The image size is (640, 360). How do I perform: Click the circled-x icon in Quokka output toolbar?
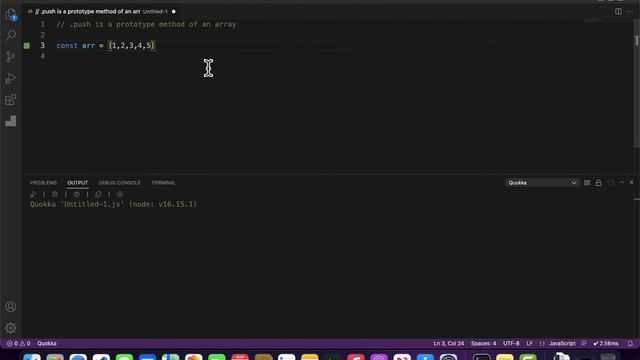[x=120, y=194]
